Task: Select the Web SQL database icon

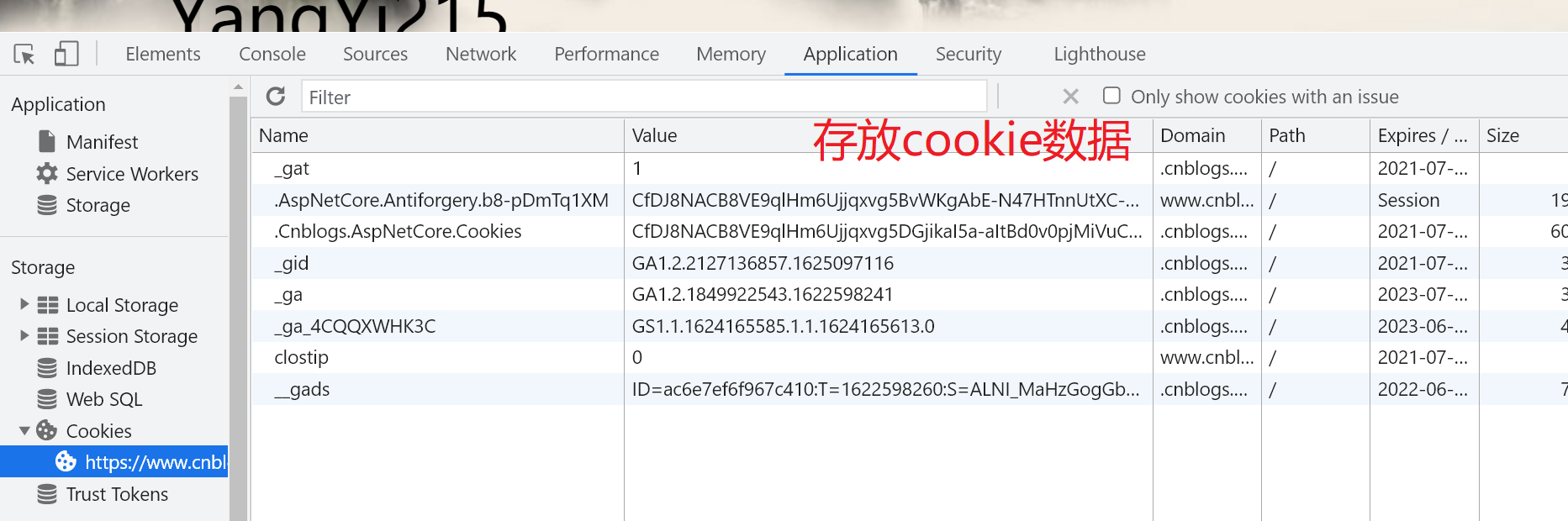Action: [x=47, y=399]
